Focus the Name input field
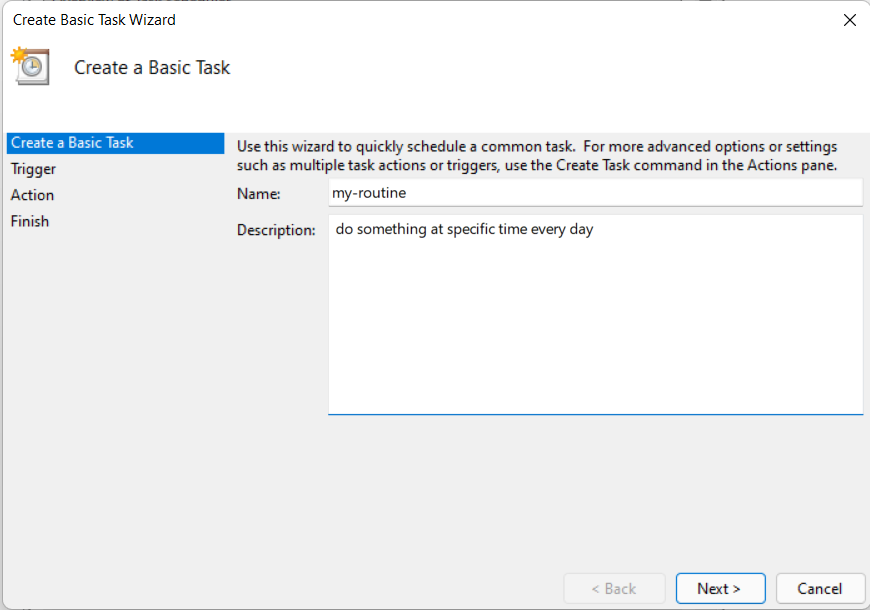Viewport: 870px width, 610px height. pyautogui.click(x=595, y=193)
